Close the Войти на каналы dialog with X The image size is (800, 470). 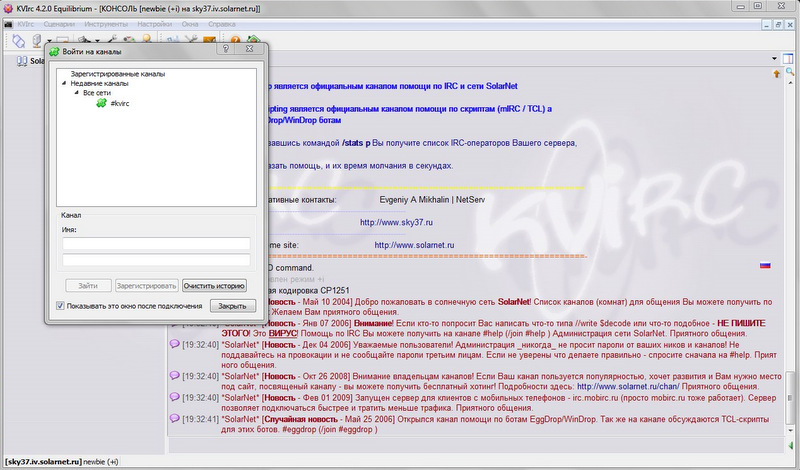(249, 48)
